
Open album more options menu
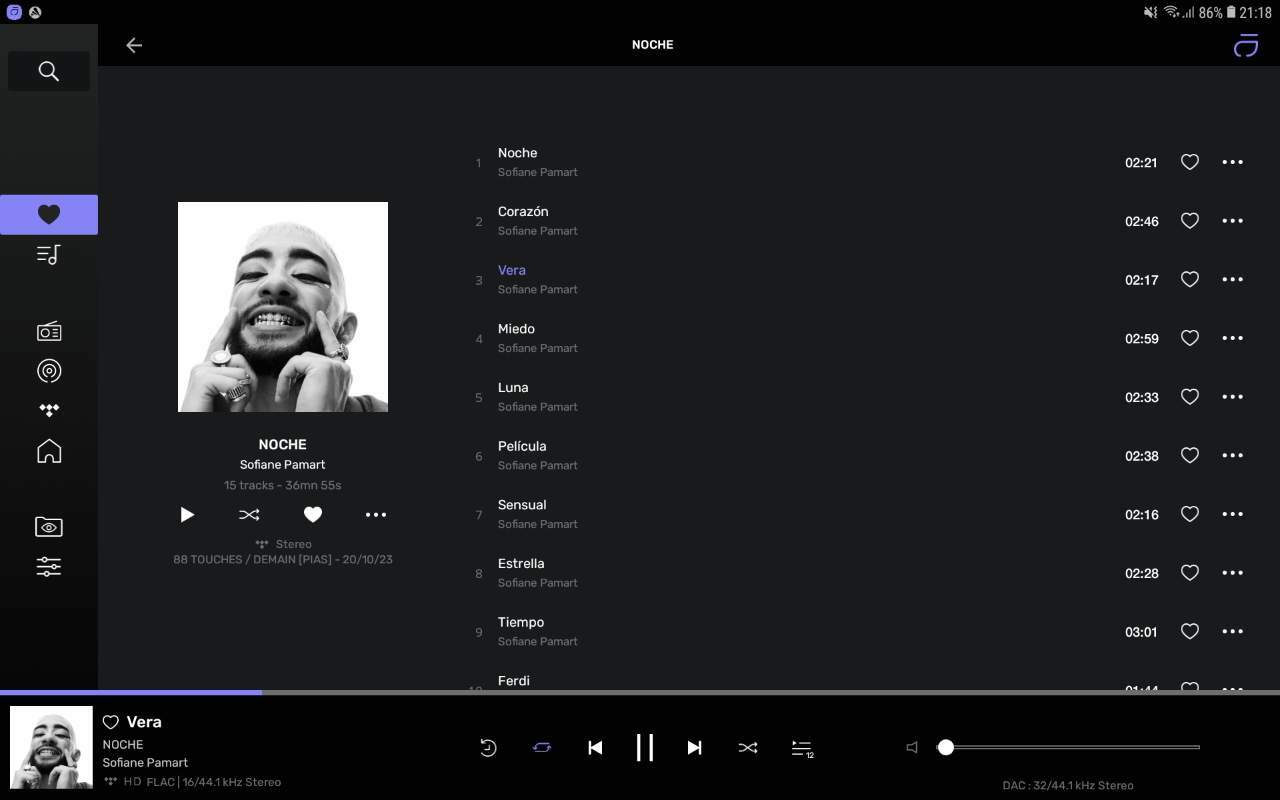coord(376,515)
